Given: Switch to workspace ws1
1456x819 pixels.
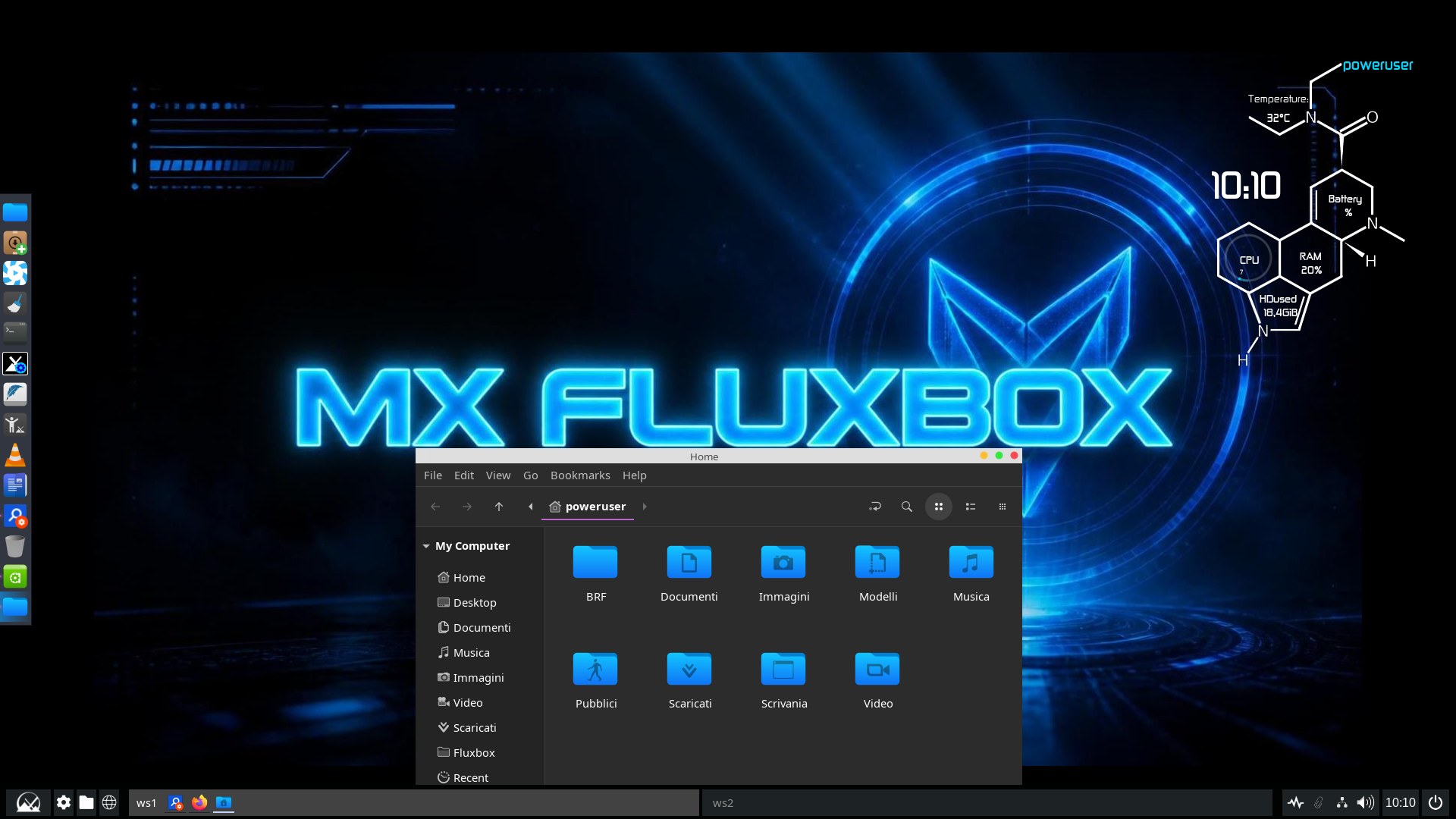Looking at the screenshot, I should click(x=146, y=803).
